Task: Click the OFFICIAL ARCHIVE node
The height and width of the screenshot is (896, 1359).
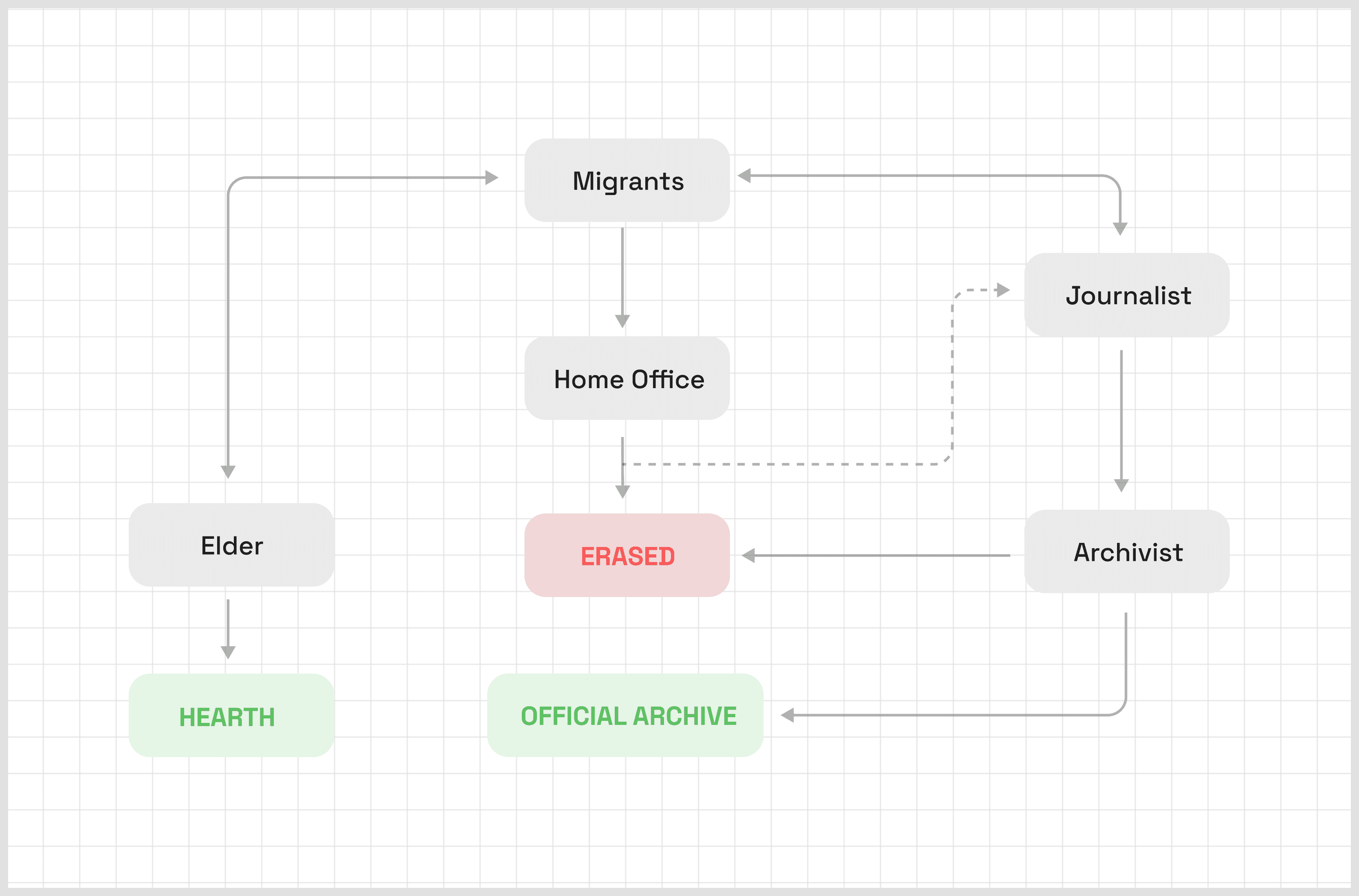Action: 625,716
